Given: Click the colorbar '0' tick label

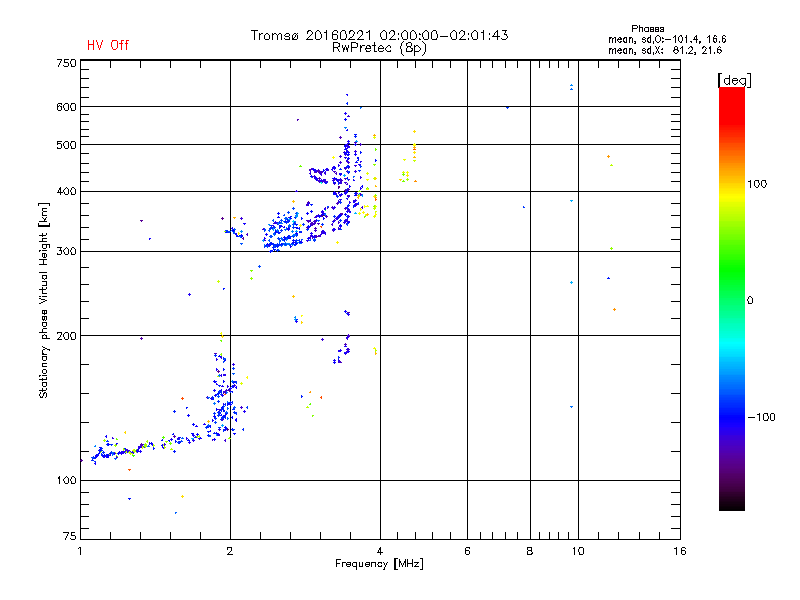Looking at the screenshot, I should 750,301.
